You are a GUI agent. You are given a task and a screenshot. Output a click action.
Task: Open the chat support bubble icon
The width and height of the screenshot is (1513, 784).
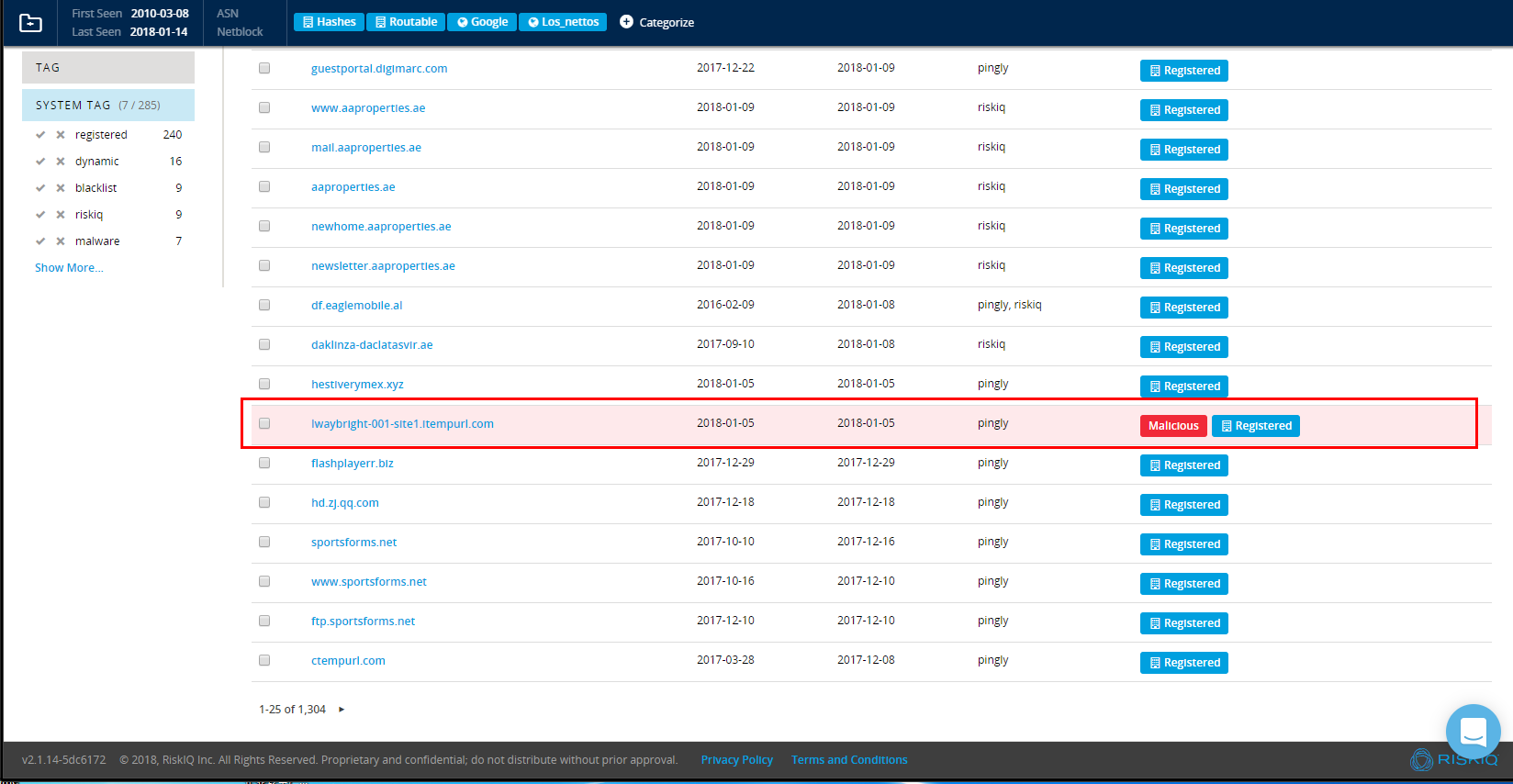1473,732
